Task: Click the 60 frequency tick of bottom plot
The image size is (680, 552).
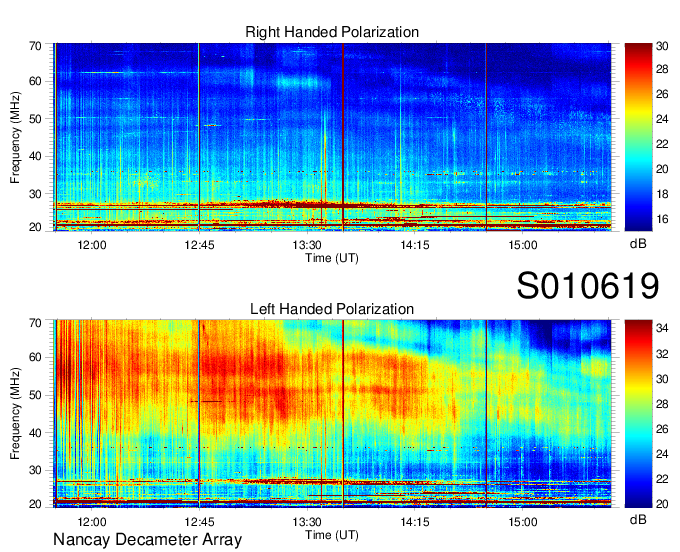Action: click(36, 357)
